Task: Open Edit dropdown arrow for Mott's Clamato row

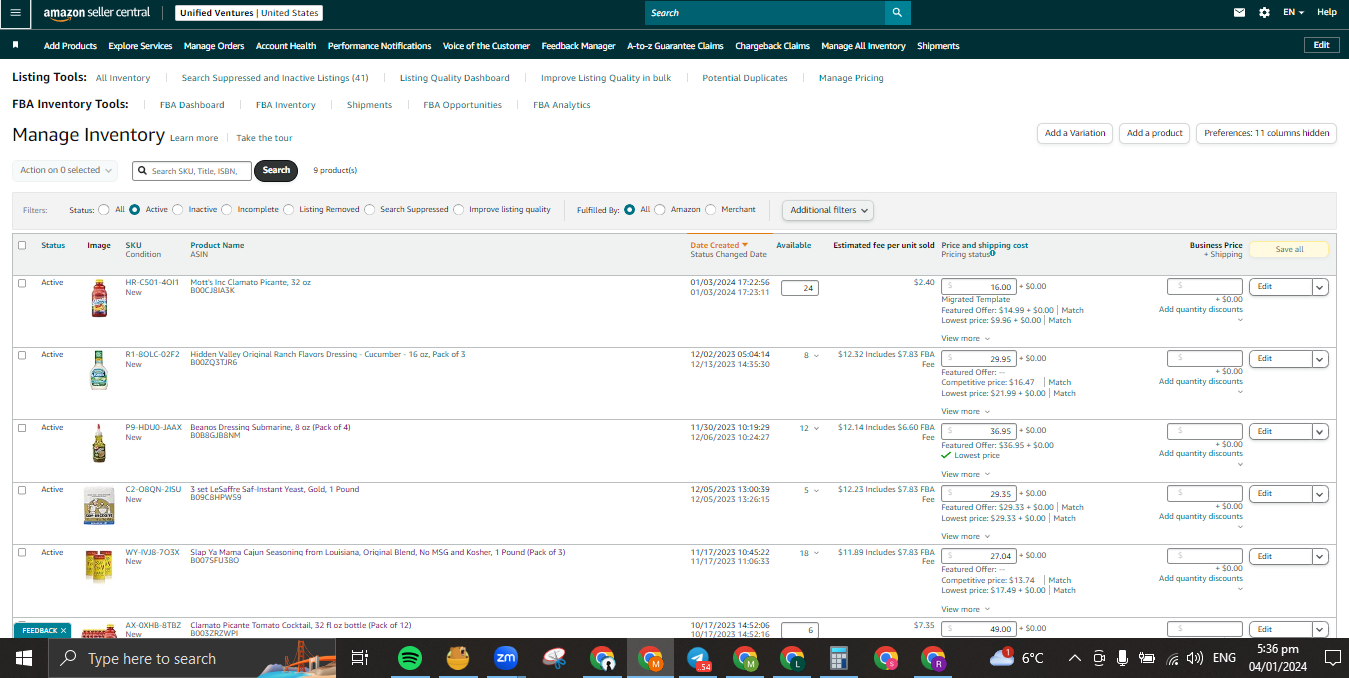Action: [x=1319, y=287]
